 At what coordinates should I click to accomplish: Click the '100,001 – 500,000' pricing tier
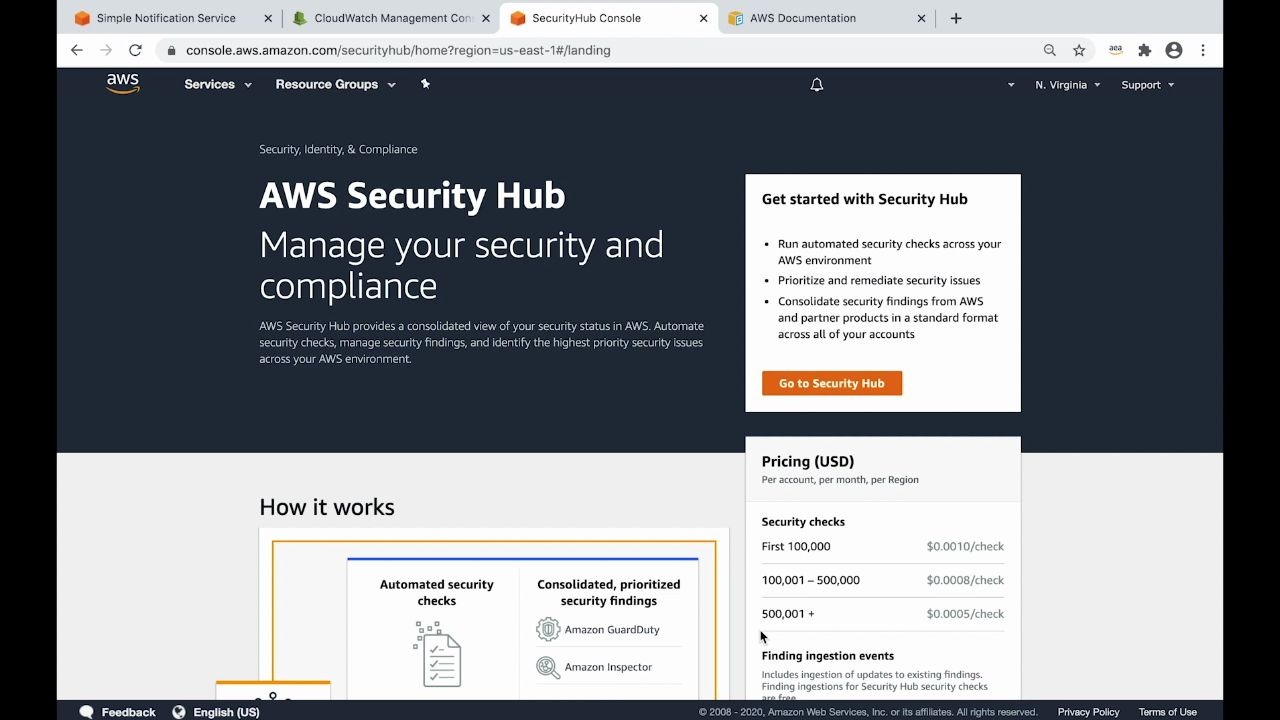tap(811, 580)
